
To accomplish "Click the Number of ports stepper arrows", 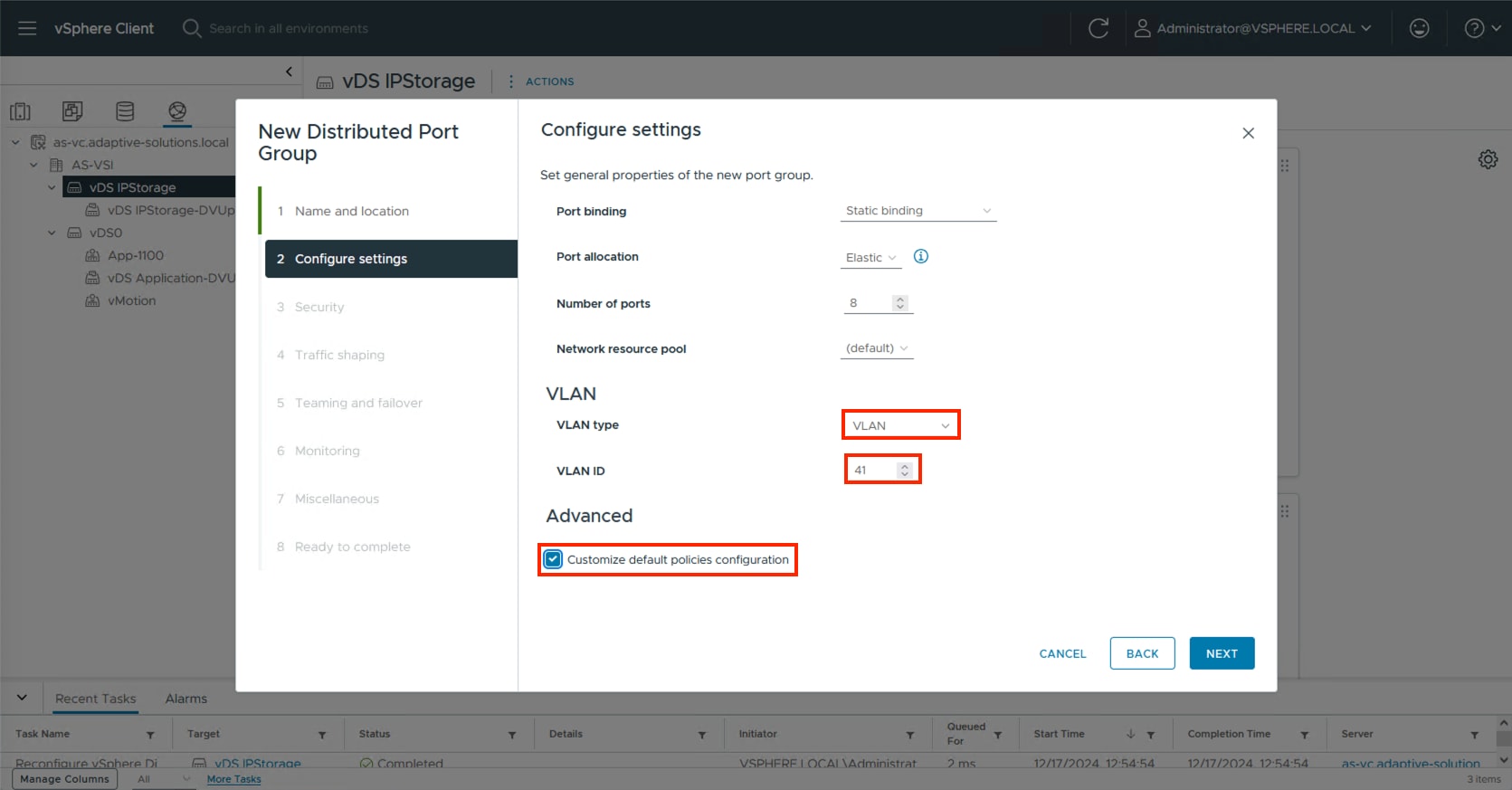I will (x=900, y=303).
